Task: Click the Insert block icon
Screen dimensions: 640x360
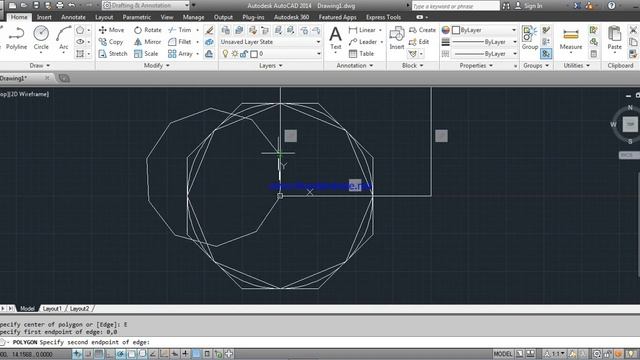Action: pyautogui.click(x=396, y=38)
